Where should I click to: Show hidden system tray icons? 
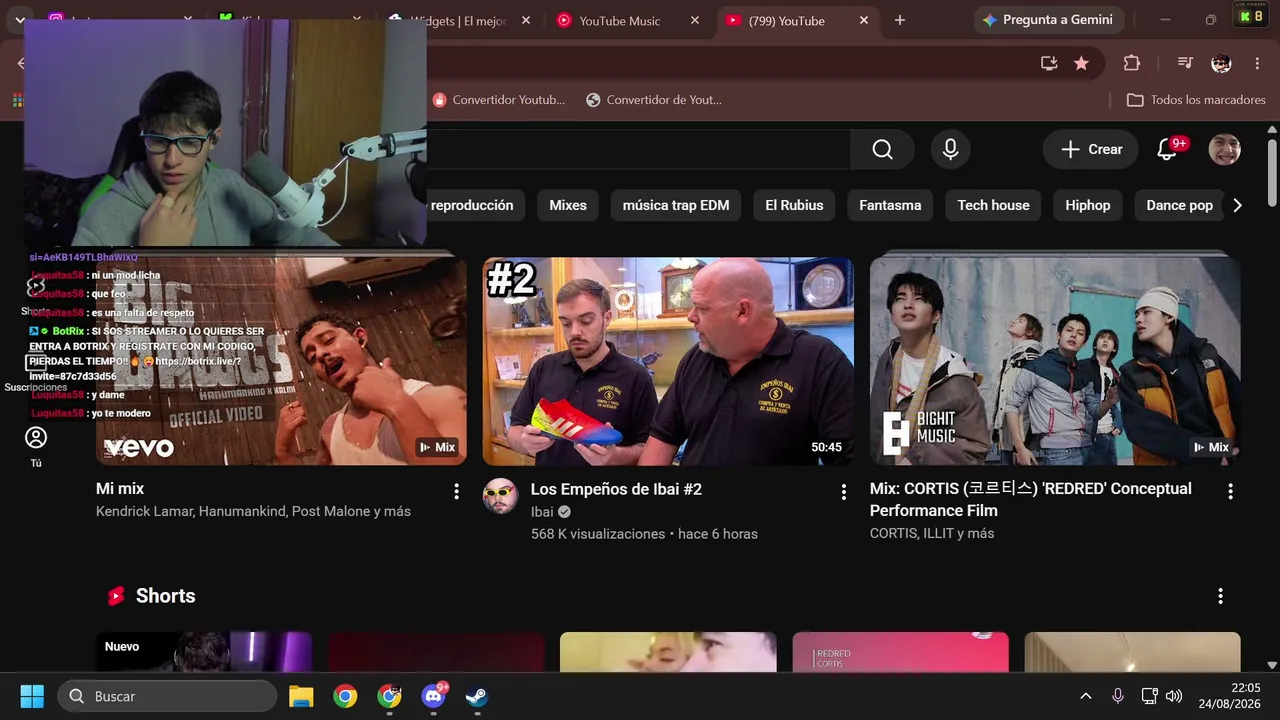(x=1085, y=696)
